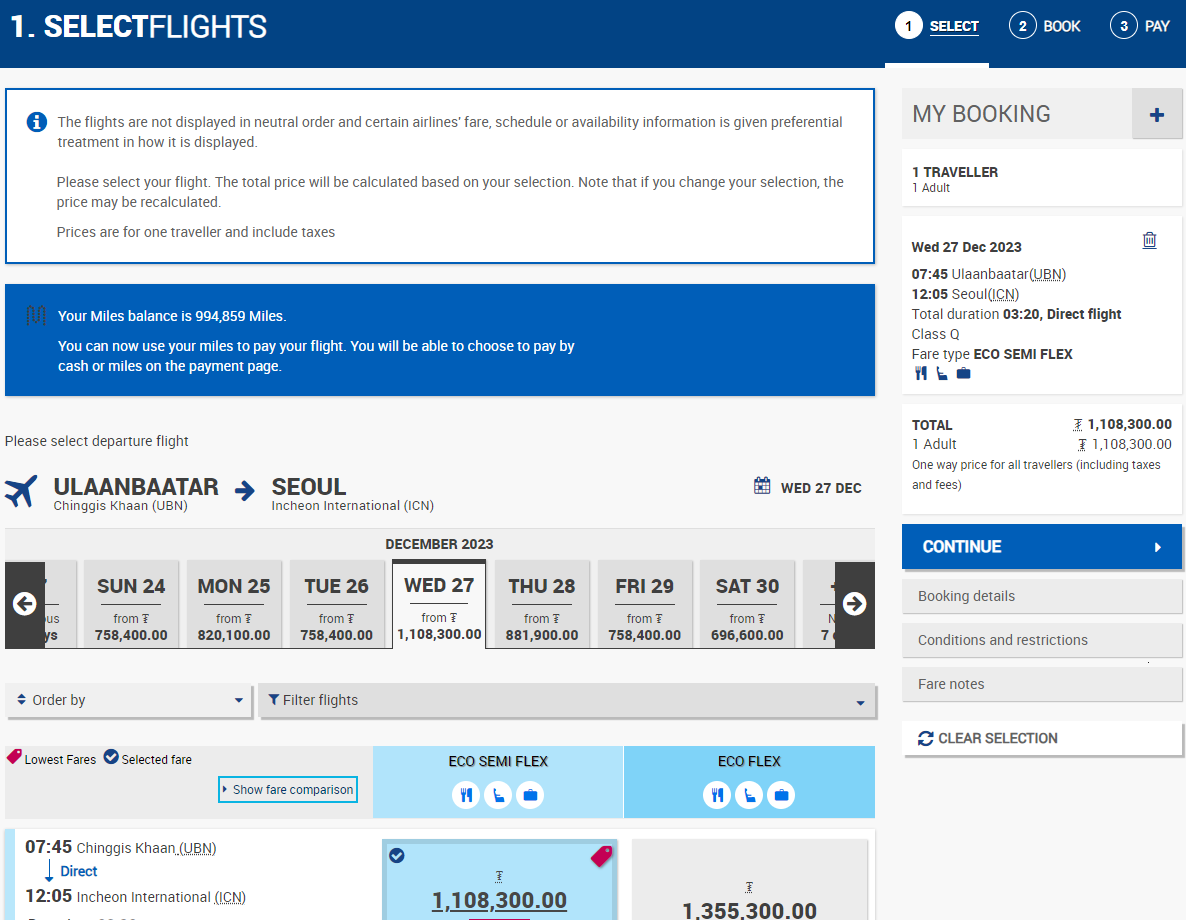Click meal icon in My Booking fare type
This screenshot has height=920, width=1186.
(921, 373)
